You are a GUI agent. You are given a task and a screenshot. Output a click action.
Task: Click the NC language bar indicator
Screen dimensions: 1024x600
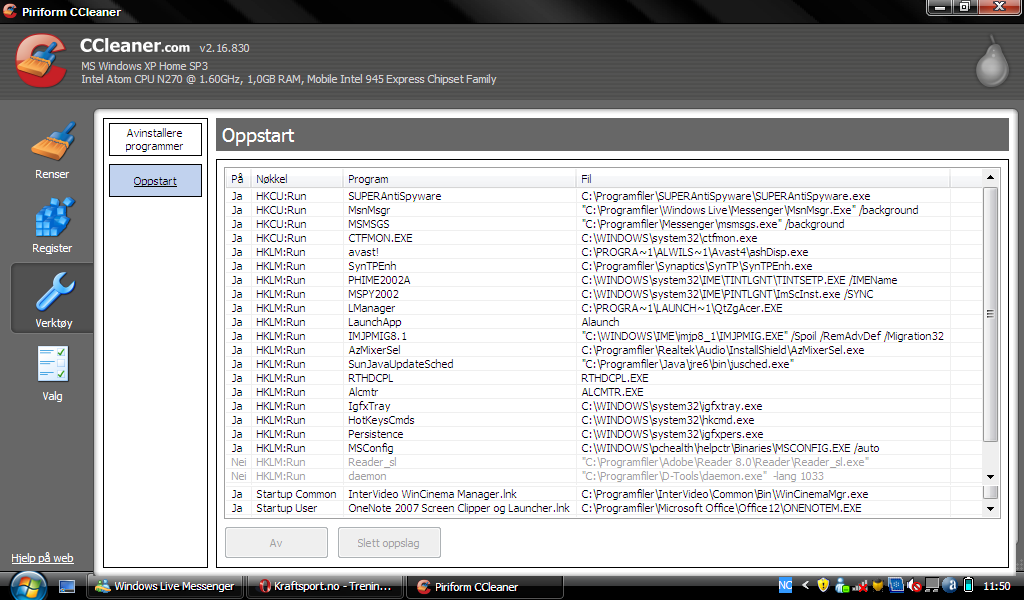[x=785, y=586]
